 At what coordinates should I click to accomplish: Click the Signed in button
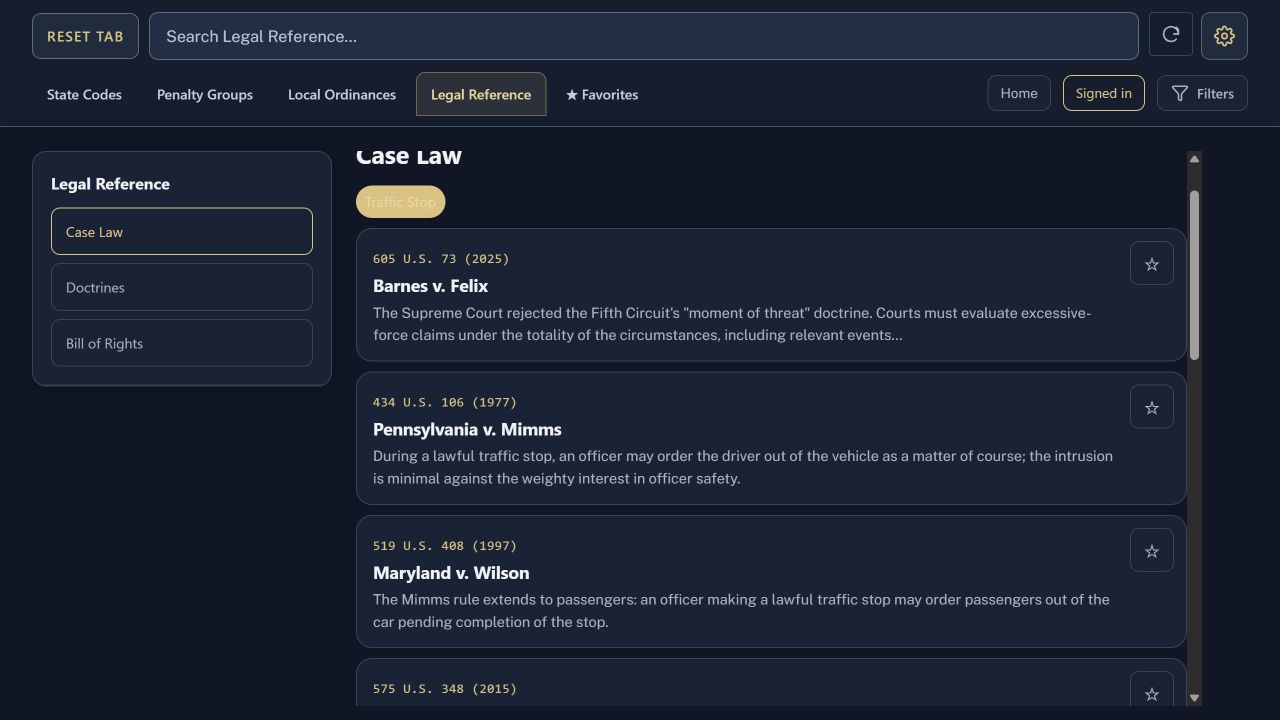1104,93
